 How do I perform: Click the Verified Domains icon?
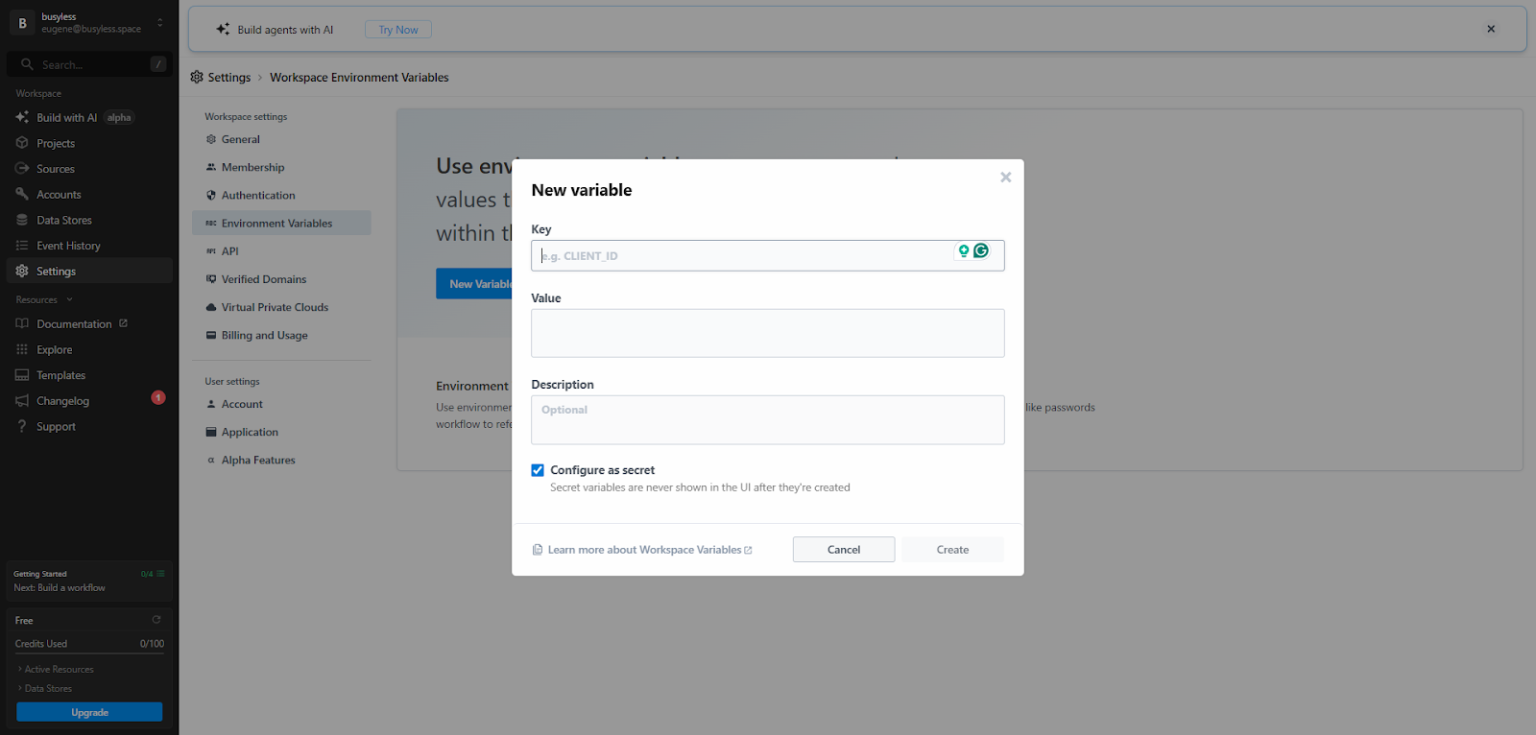pyautogui.click(x=211, y=279)
